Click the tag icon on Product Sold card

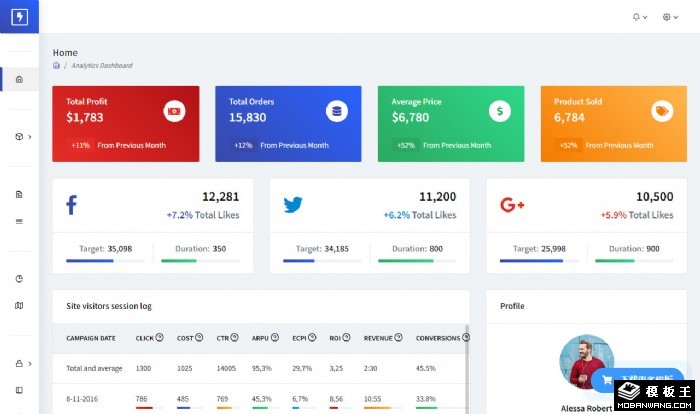click(x=662, y=111)
